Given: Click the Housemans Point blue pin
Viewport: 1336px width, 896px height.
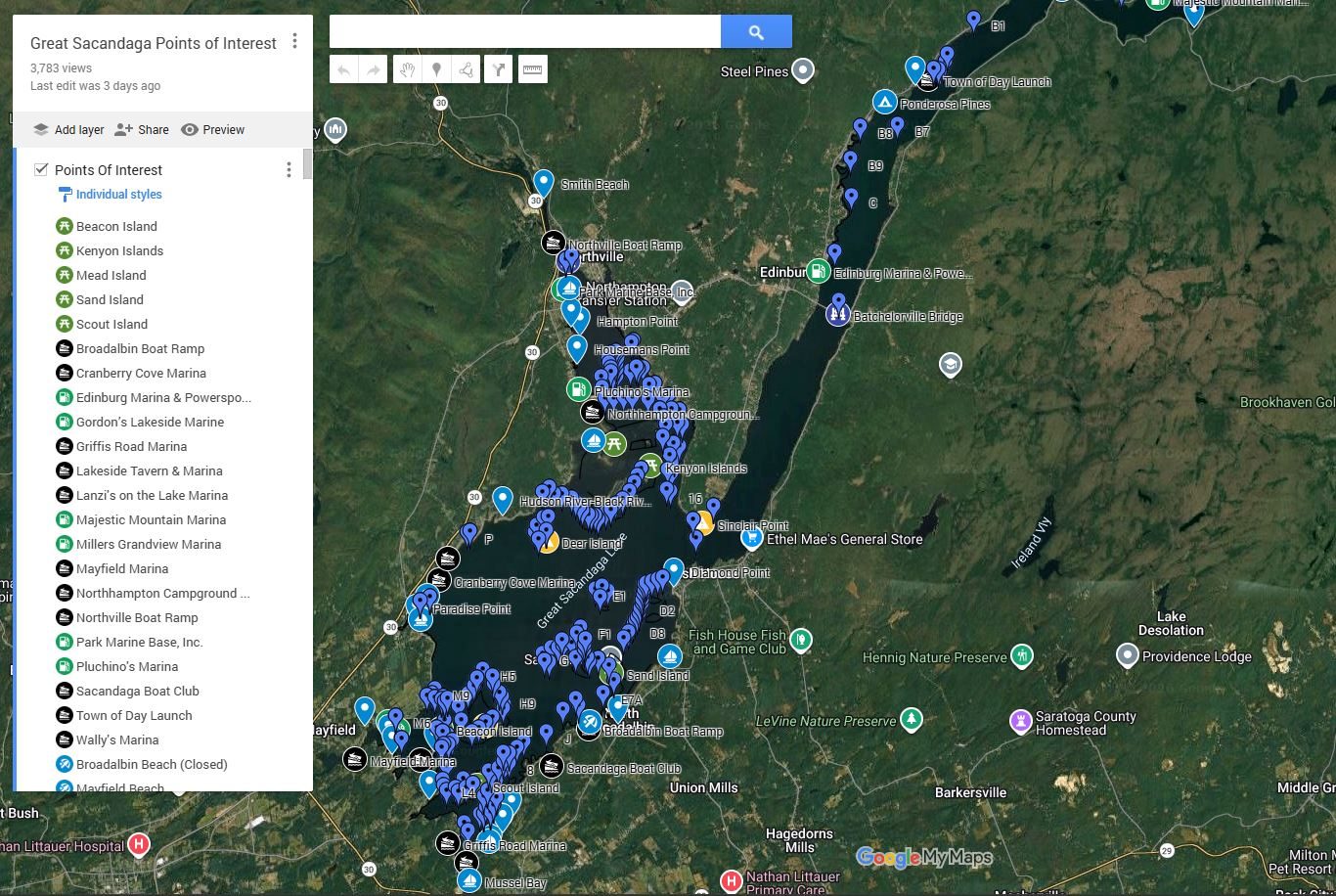Looking at the screenshot, I should click(577, 348).
